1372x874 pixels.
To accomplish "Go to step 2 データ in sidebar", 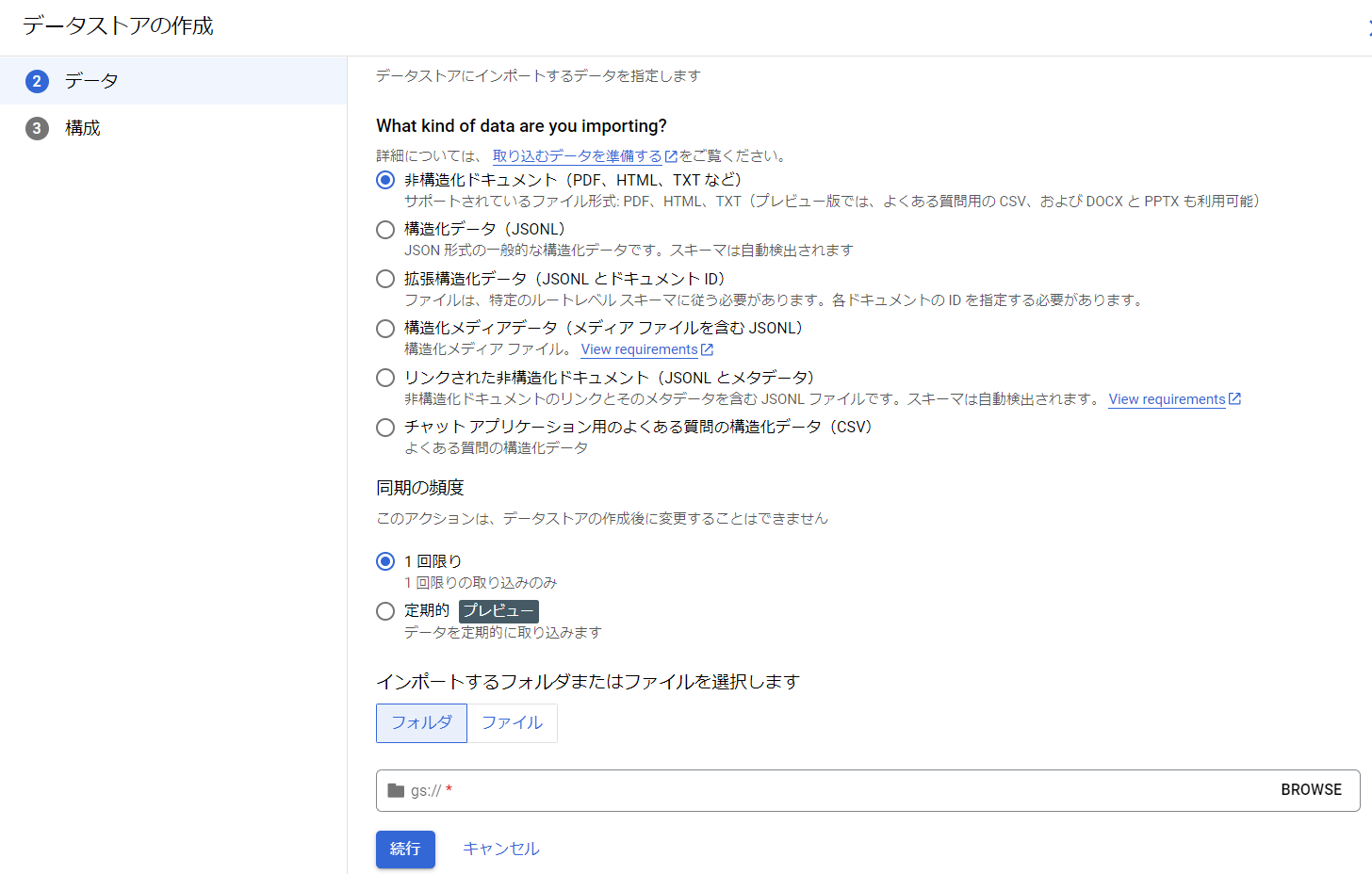I will [x=173, y=81].
